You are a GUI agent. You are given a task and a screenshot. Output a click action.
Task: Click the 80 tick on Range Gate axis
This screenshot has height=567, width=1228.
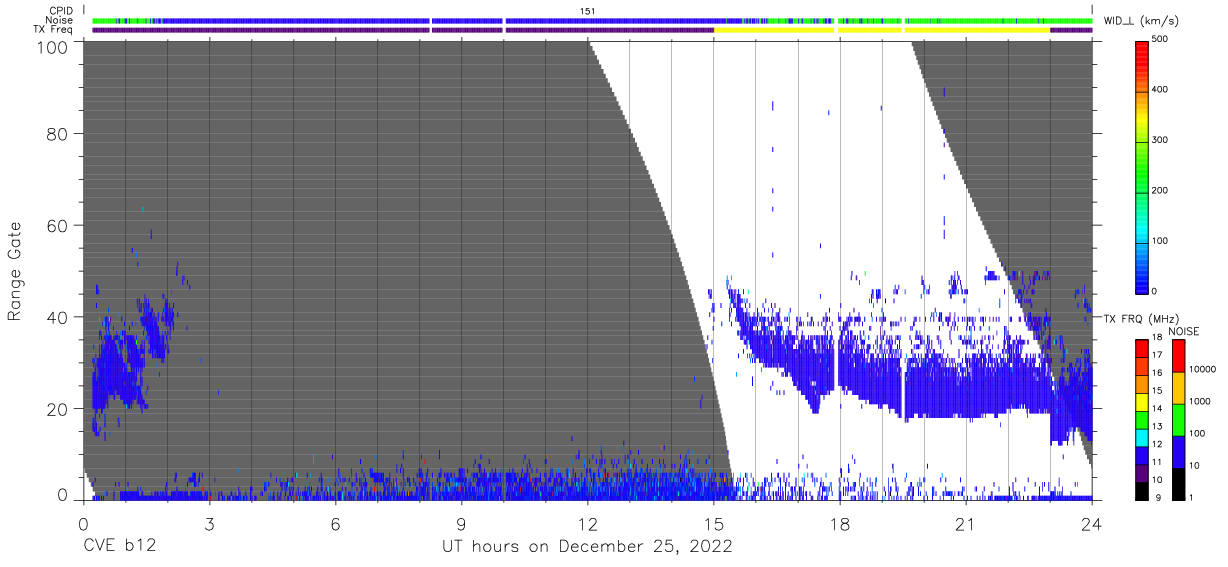(58, 133)
